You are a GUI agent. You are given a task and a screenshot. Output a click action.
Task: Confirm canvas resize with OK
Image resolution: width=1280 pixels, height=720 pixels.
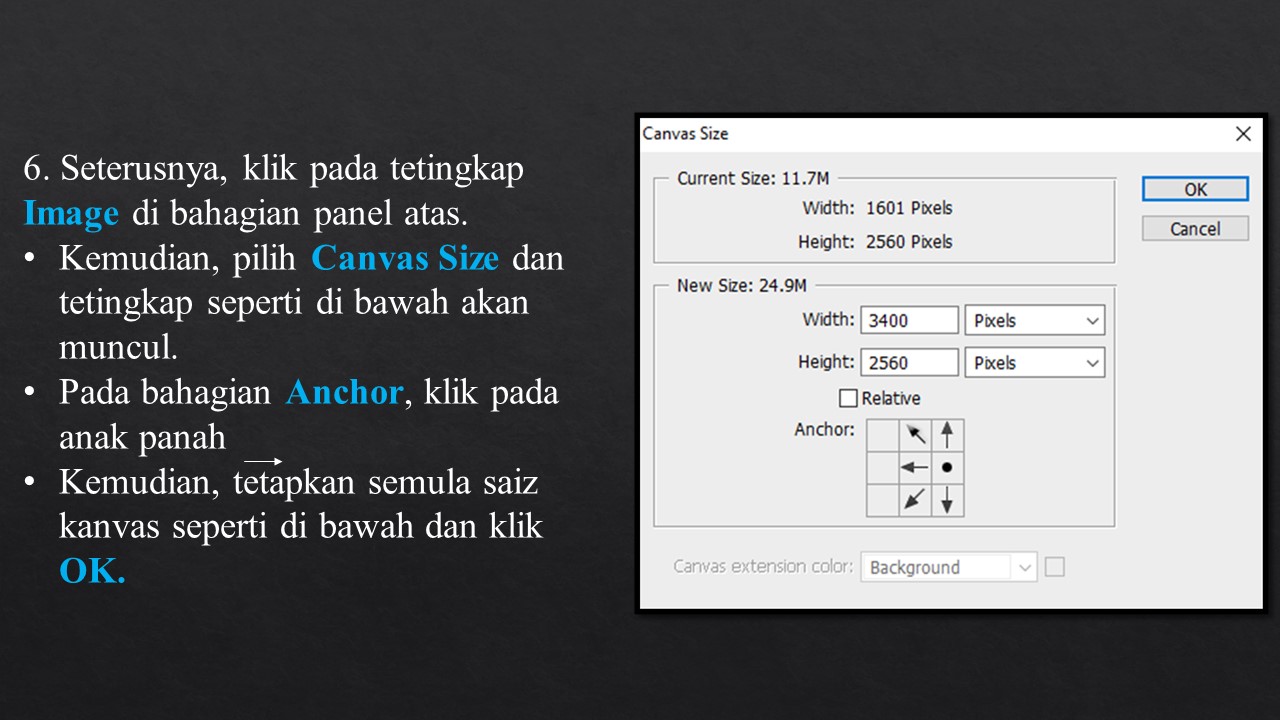pos(1194,189)
